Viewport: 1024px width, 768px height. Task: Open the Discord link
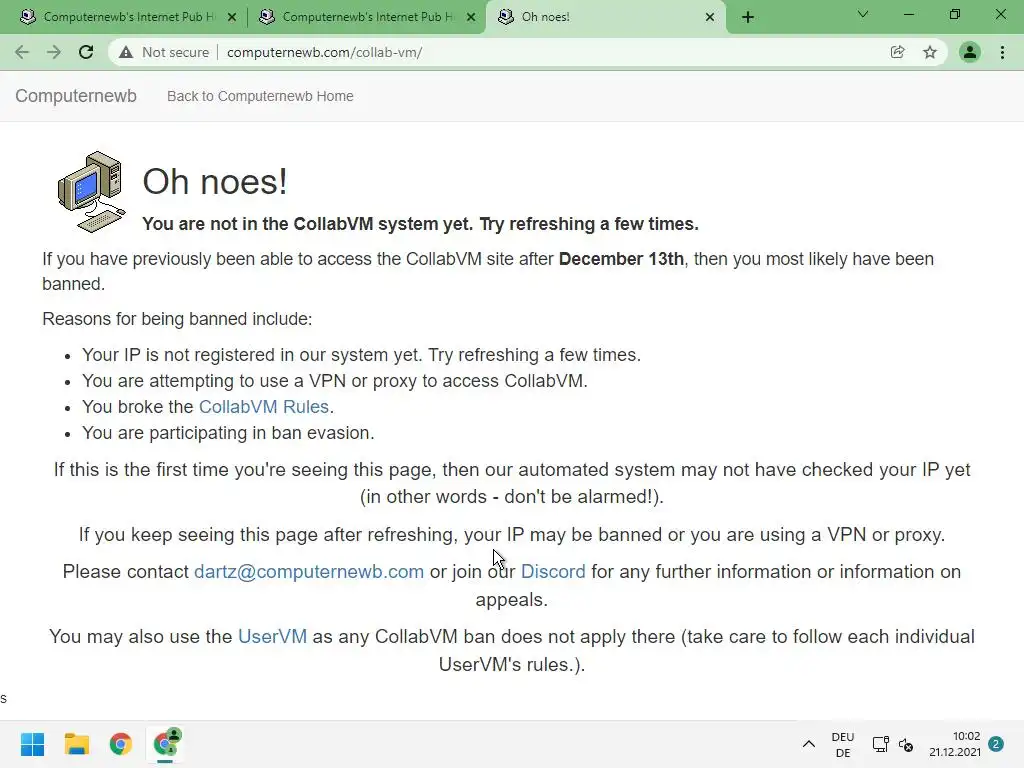pyautogui.click(x=553, y=571)
